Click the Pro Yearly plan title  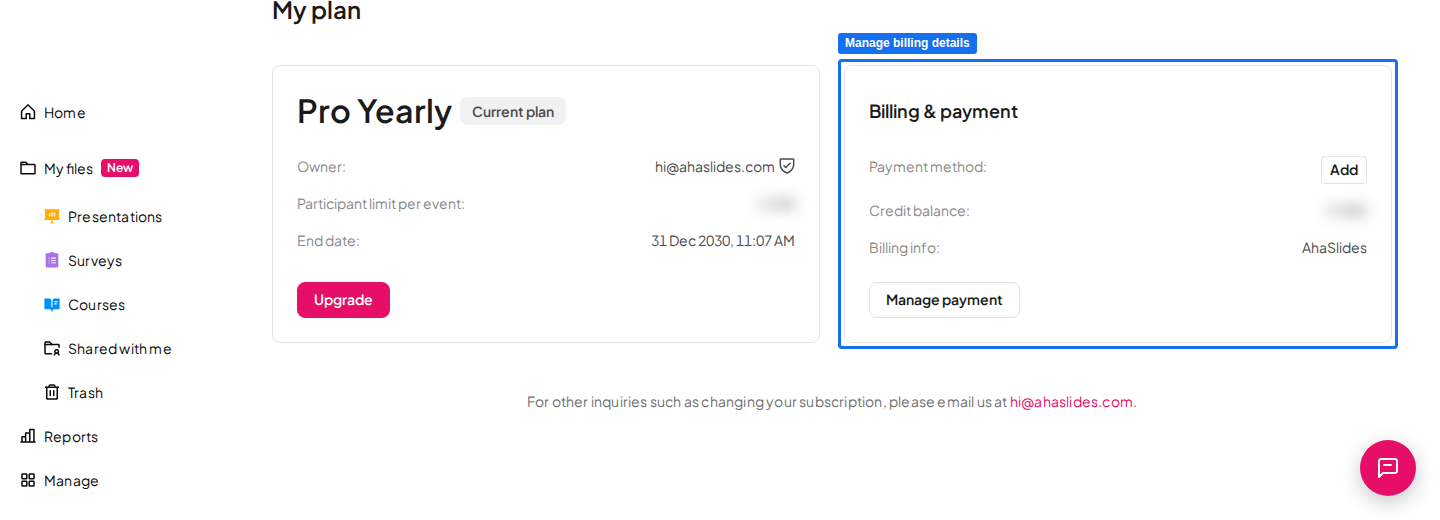pyautogui.click(x=374, y=111)
